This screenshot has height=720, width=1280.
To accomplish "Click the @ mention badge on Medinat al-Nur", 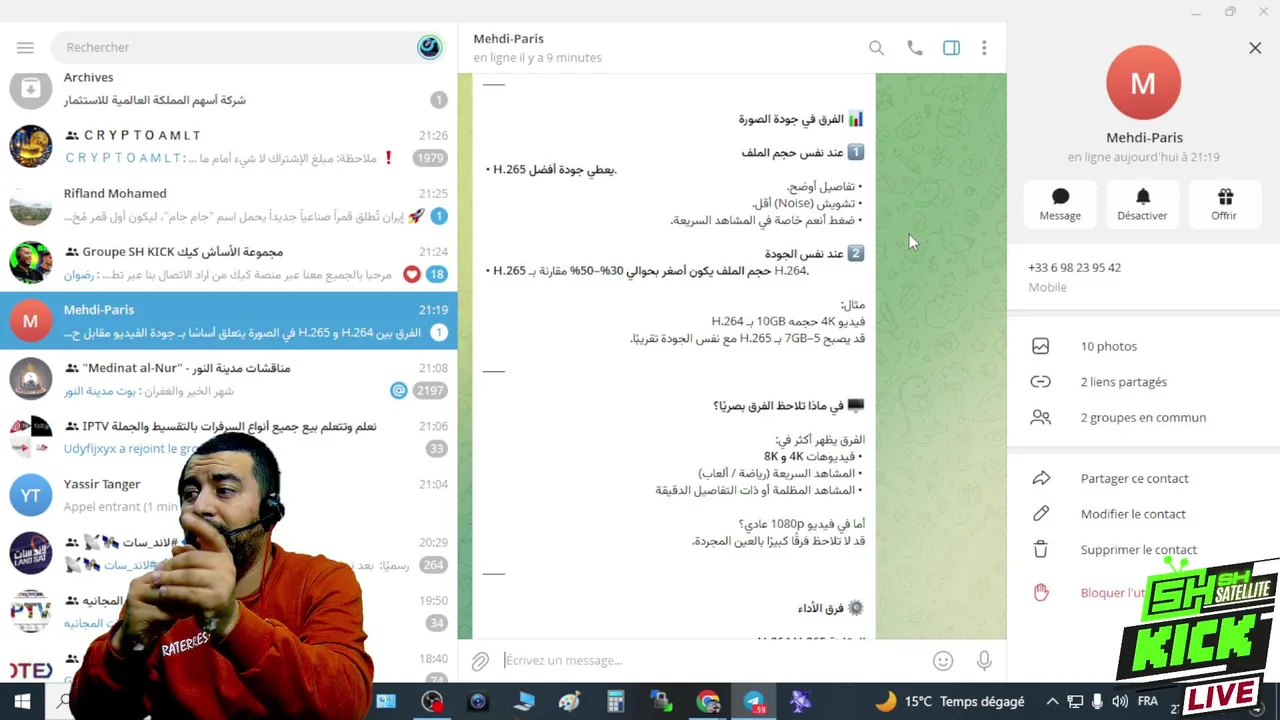I will pos(399,391).
